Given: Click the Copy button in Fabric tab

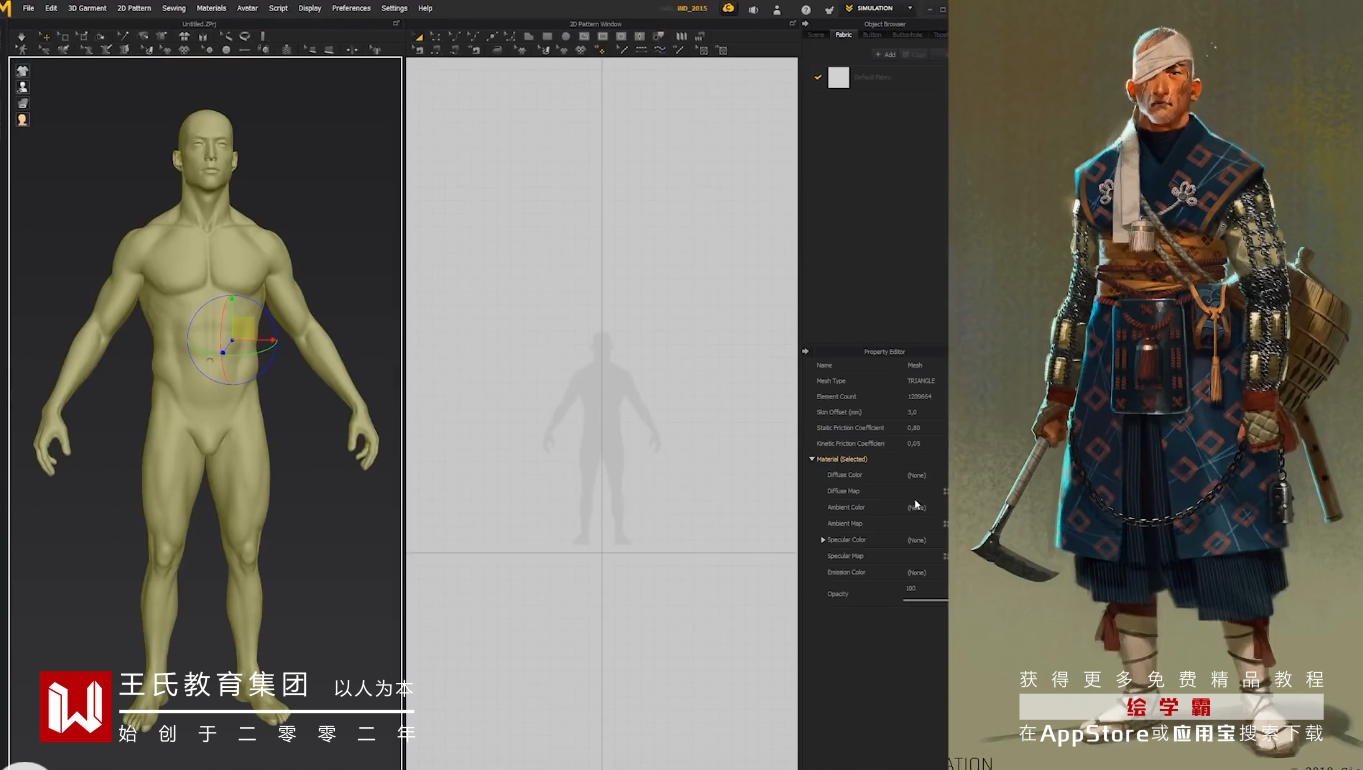Looking at the screenshot, I should (x=914, y=54).
